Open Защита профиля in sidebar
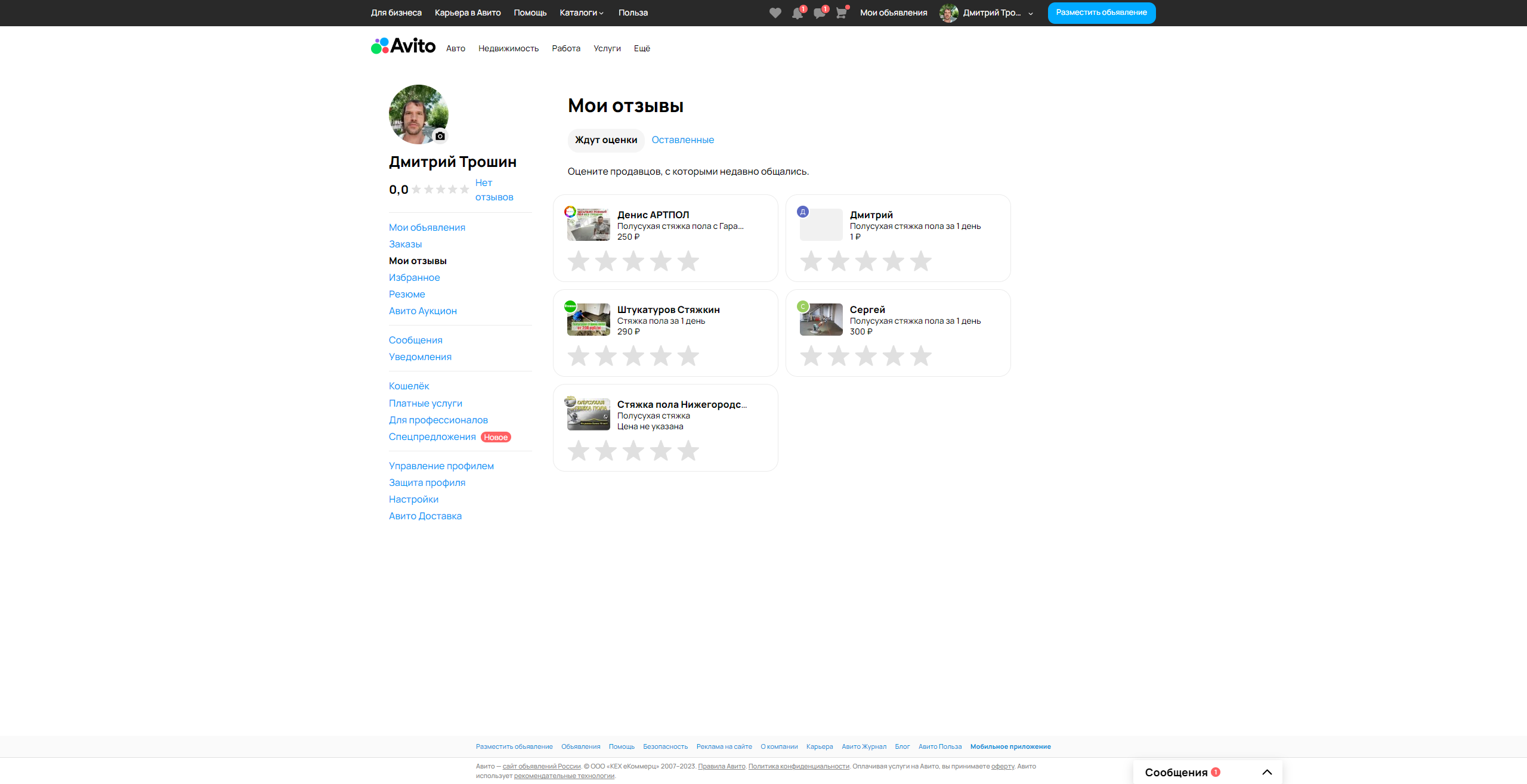The image size is (1527, 784). [x=427, y=483]
